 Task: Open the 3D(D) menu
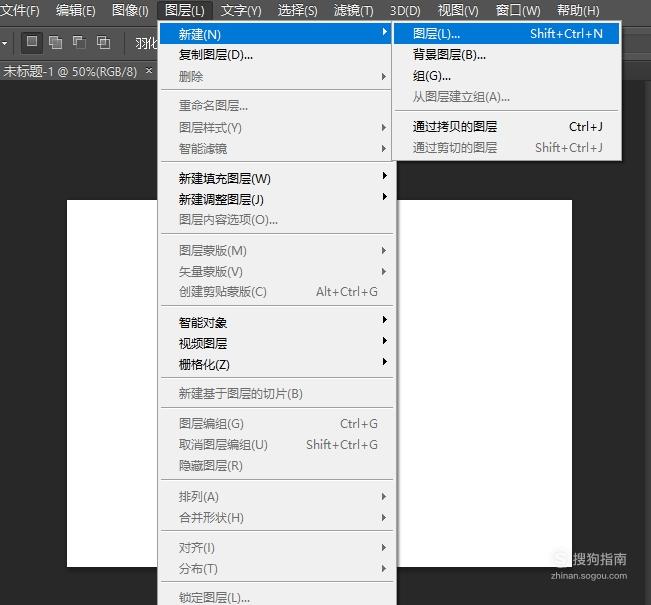click(x=405, y=10)
